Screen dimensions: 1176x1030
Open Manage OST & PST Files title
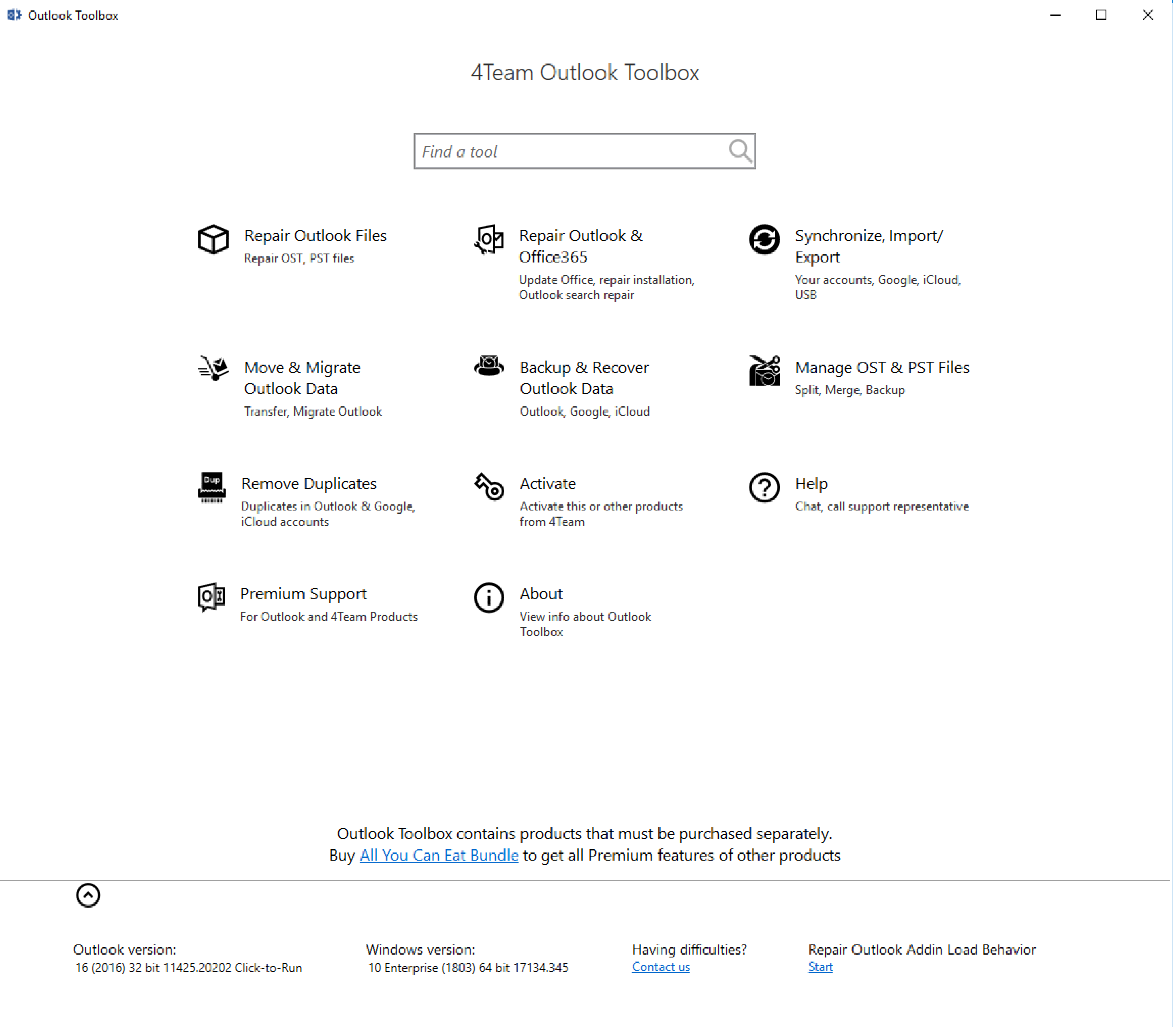pos(882,367)
